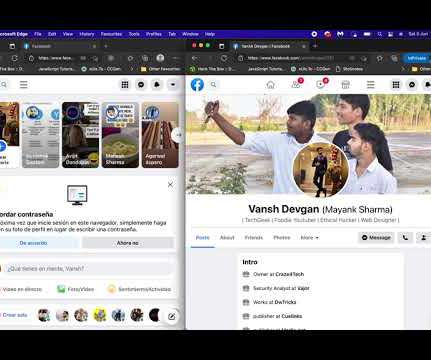Open the Home icon in Facebook navbar
431x360 pixels.
[271, 85]
